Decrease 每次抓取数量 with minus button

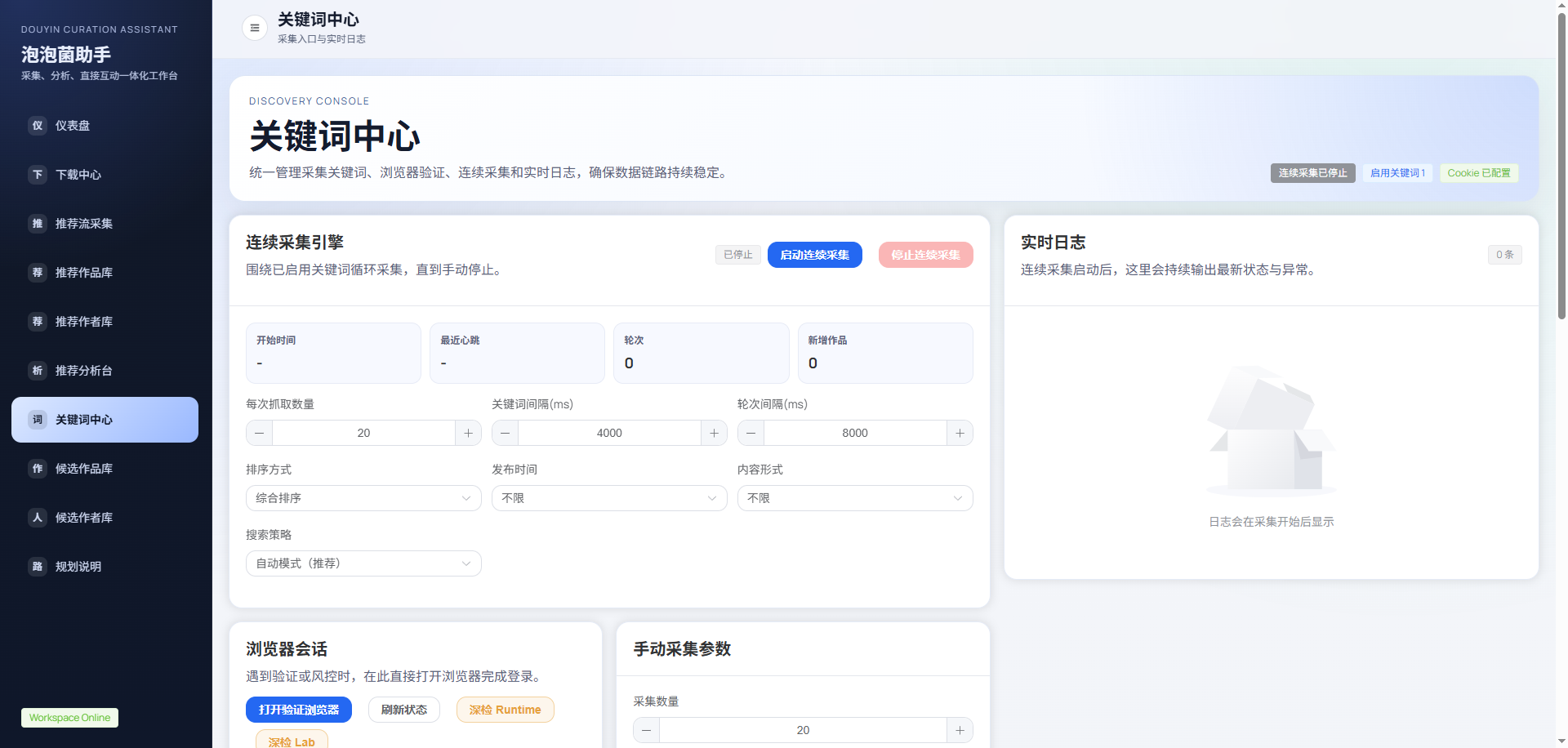[260, 433]
